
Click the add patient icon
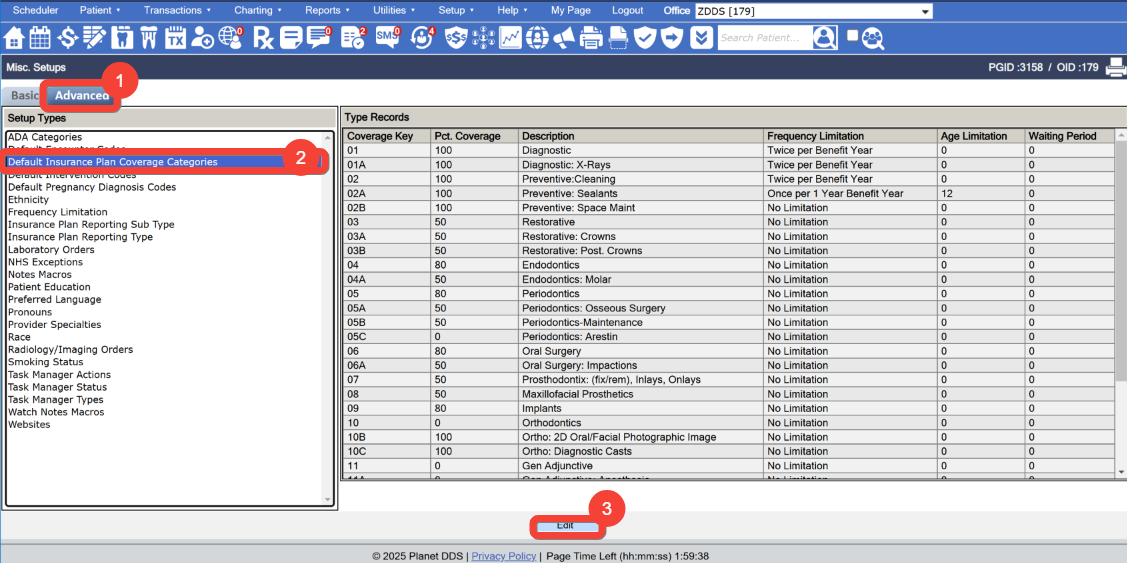[203, 37]
